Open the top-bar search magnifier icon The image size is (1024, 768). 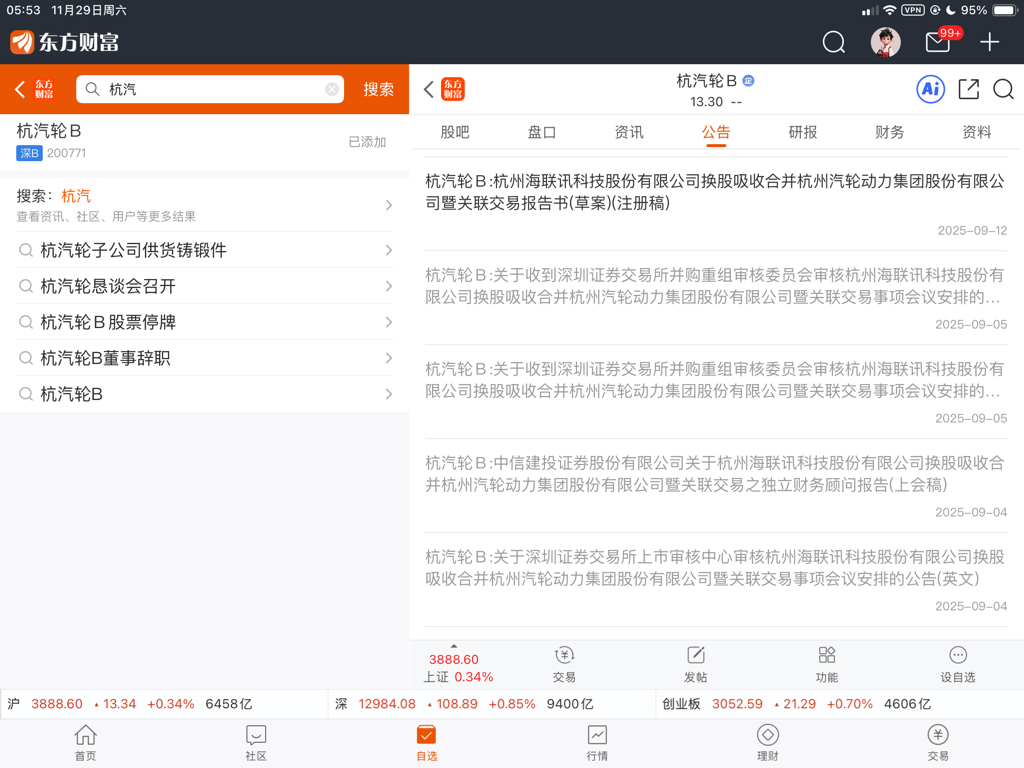[x=833, y=42]
